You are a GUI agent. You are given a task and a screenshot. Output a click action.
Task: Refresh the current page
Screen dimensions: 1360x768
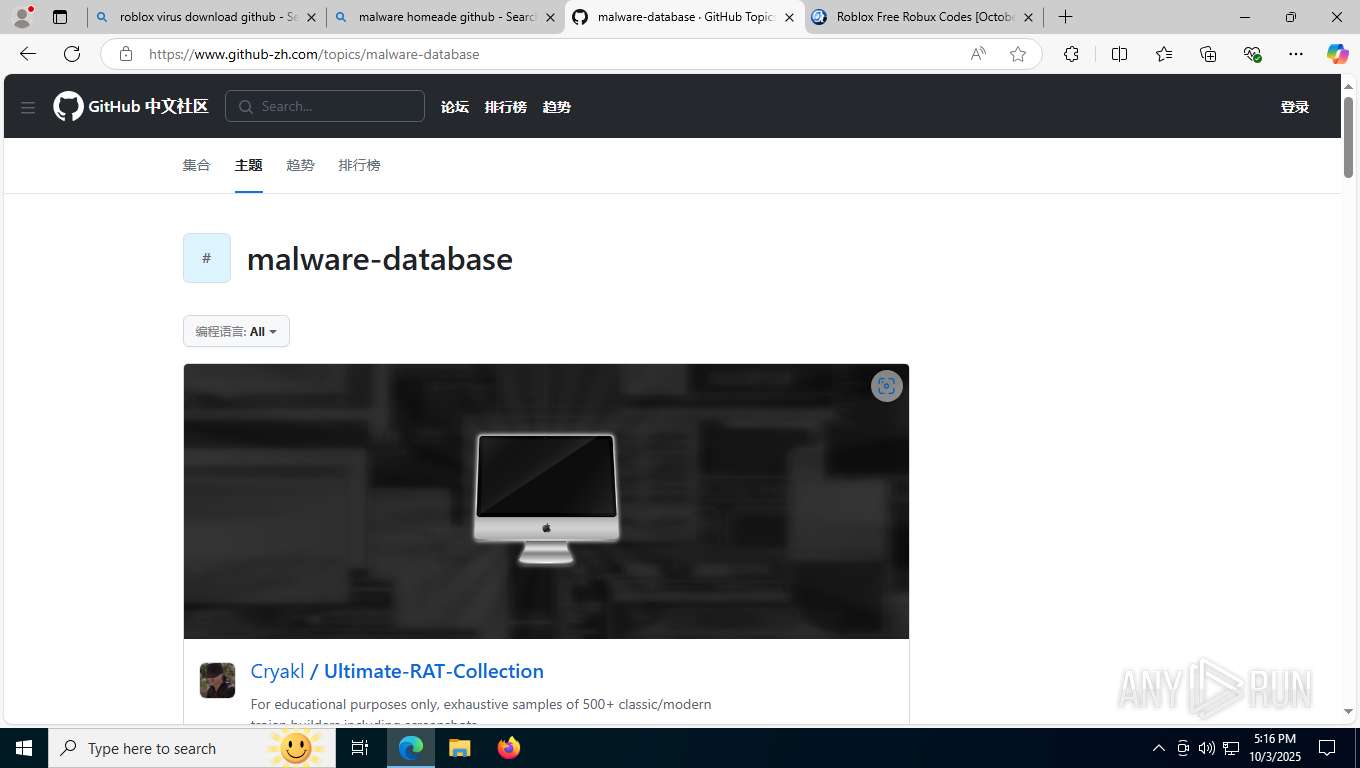(x=72, y=54)
